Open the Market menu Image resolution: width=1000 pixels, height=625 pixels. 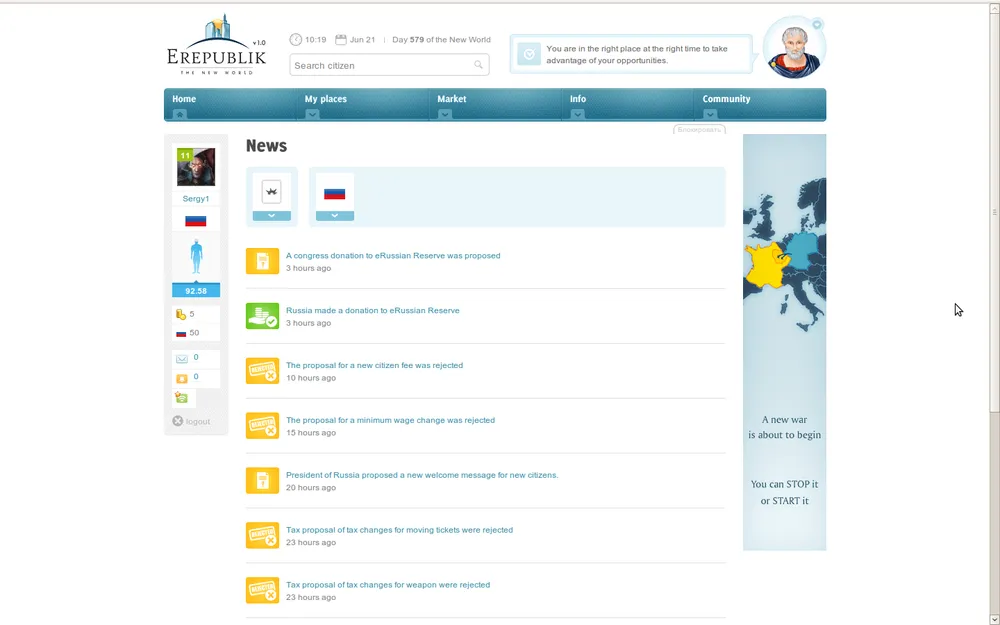pyautogui.click(x=452, y=99)
